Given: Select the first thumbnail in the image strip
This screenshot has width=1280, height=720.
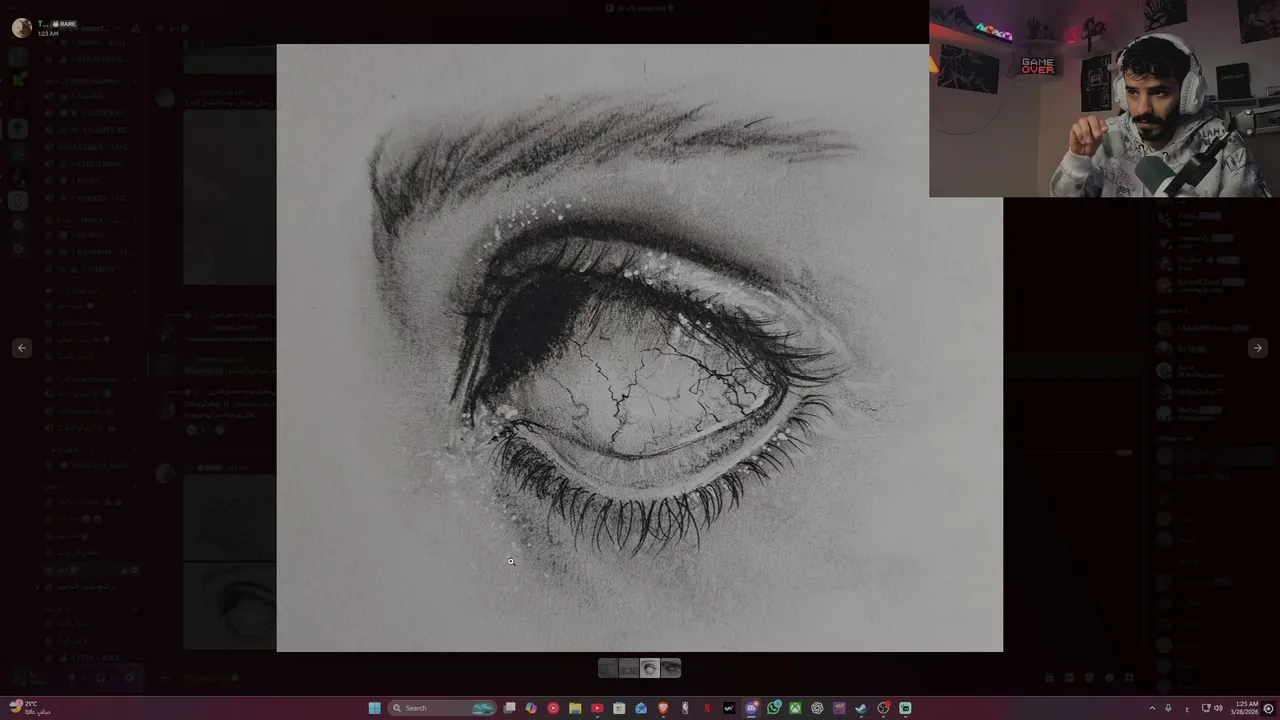Looking at the screenshot, I should click(x=608, y=668).
